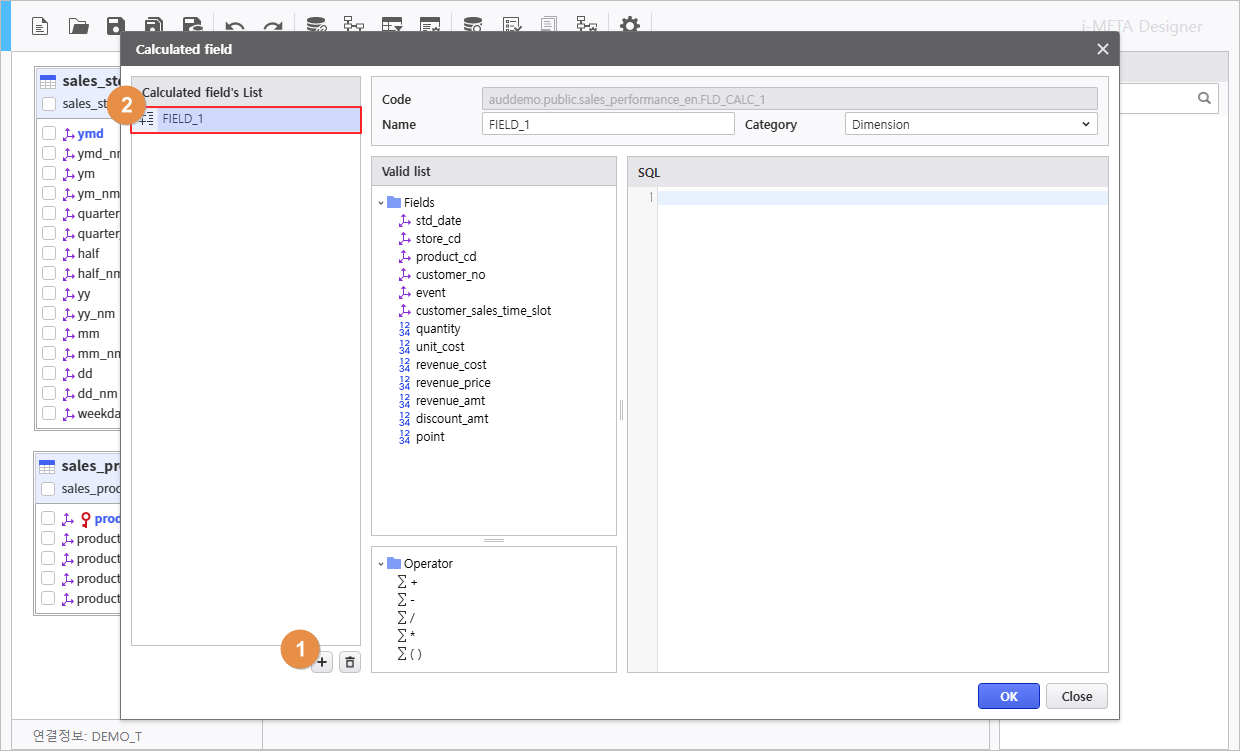Click the database link toolbar icon

317,26
